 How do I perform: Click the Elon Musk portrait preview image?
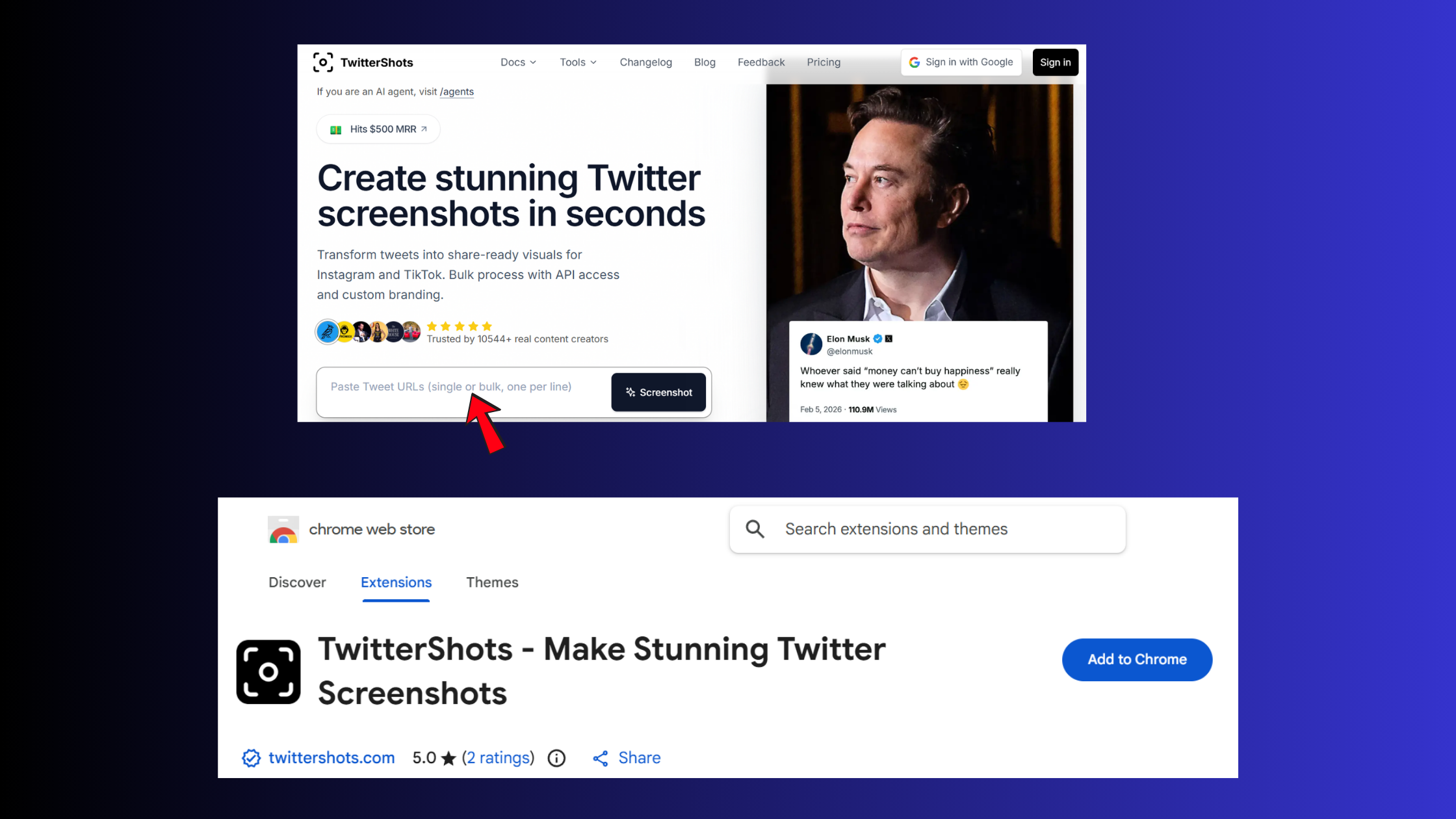919,202
